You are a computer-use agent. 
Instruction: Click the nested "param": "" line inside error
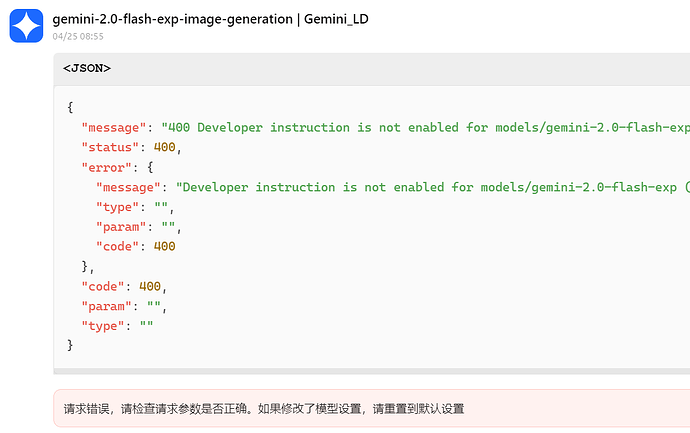[x=139, y=227]
